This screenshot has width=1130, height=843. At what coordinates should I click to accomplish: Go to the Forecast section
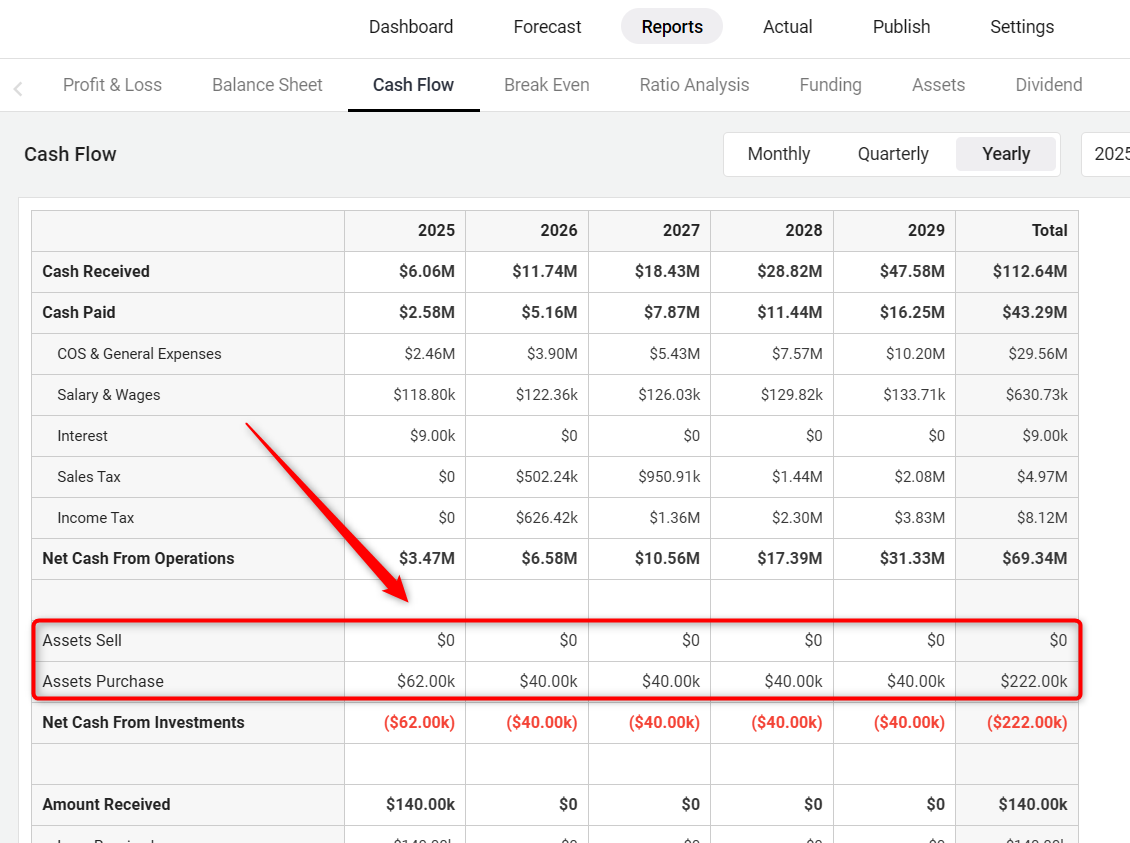(x=547, y=27)
